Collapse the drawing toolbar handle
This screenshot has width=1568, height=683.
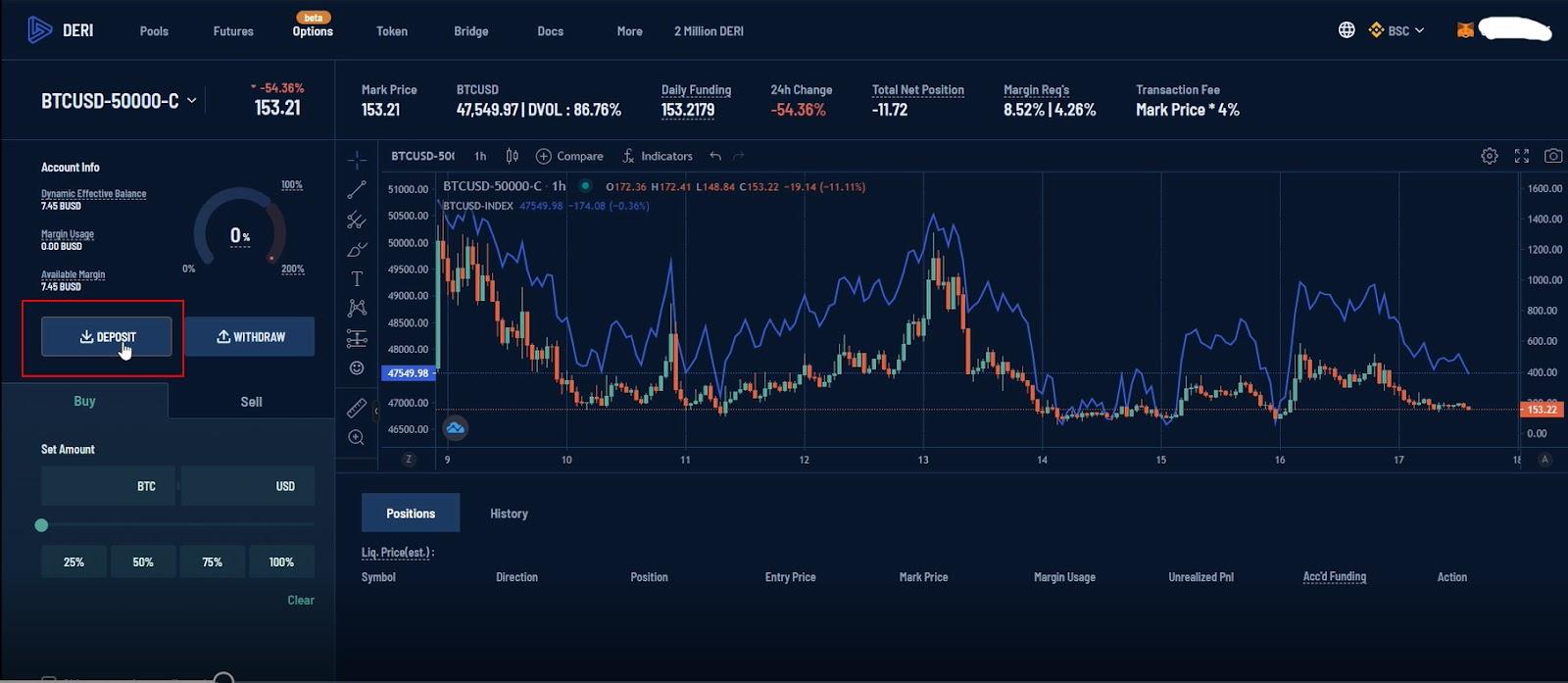coord(375,412)
